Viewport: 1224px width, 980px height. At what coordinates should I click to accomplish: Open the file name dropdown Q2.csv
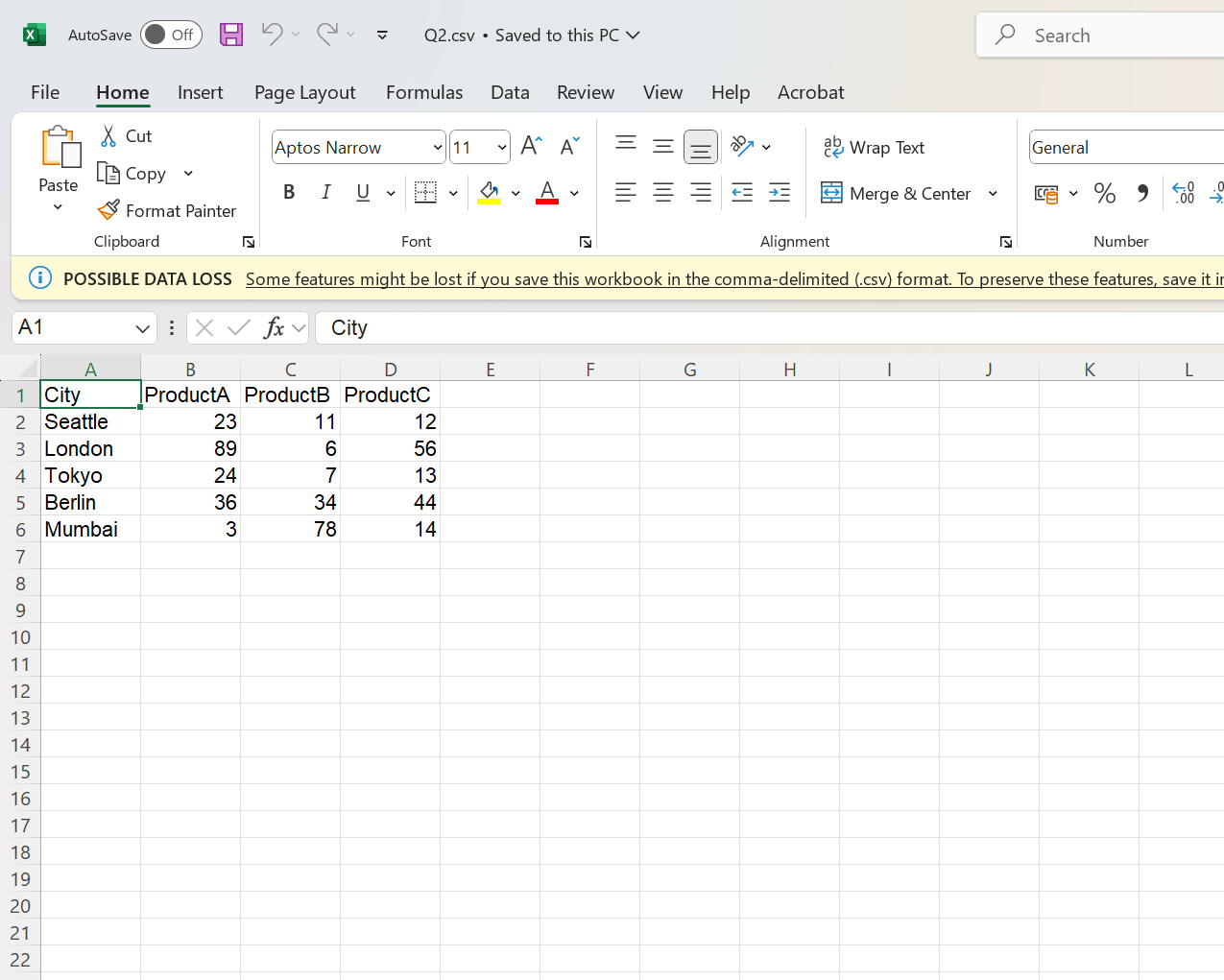[532, 36]
